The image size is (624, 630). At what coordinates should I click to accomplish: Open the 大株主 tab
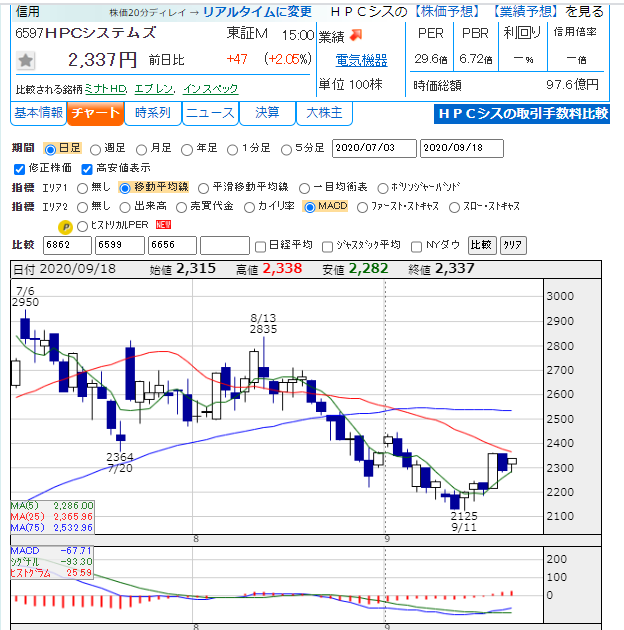[x=324, y=113]
